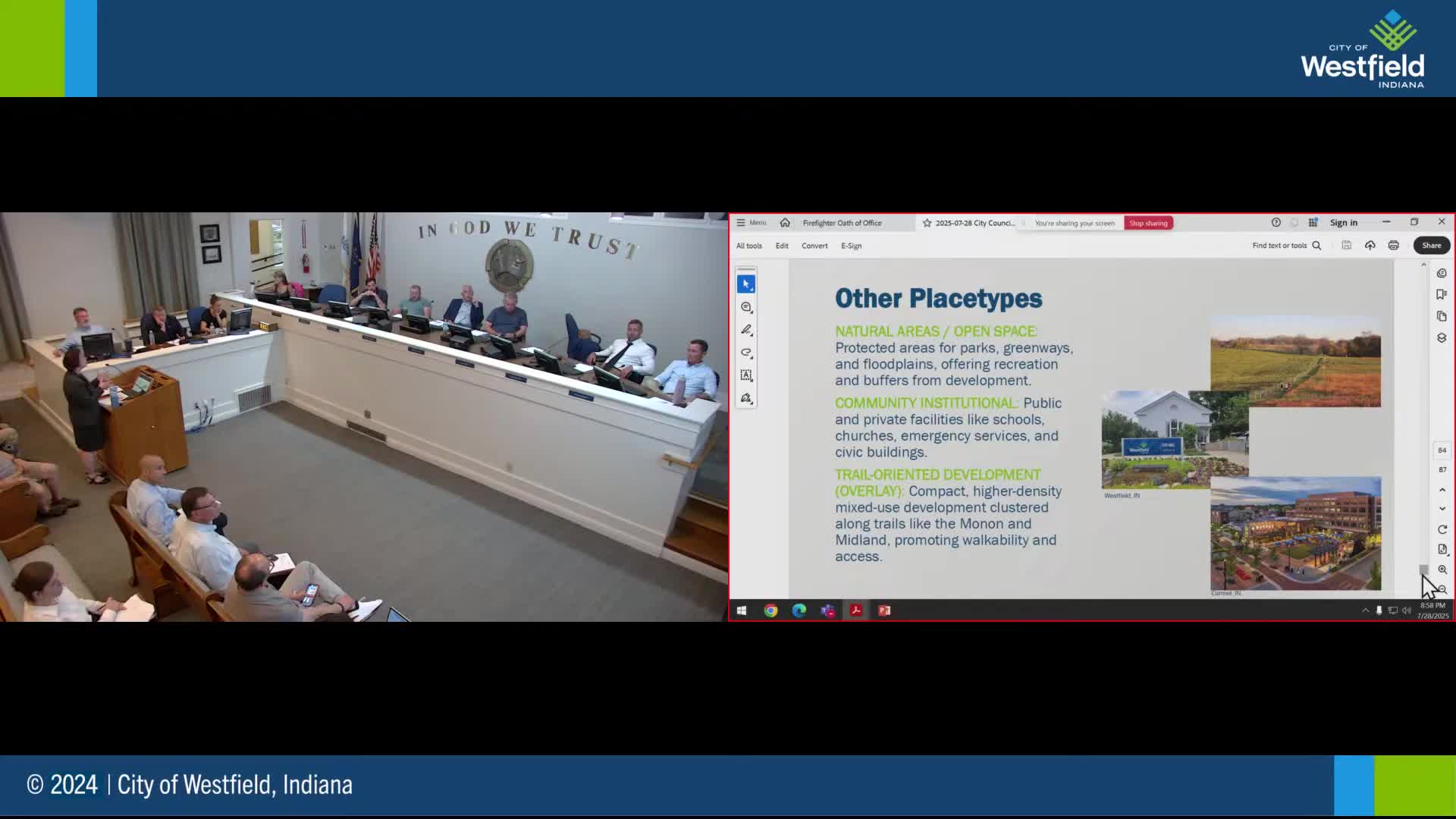The height and width of the screenshot is (819, 1456).
Task: Select the text selection arrow tool
Action: (747, 283)
